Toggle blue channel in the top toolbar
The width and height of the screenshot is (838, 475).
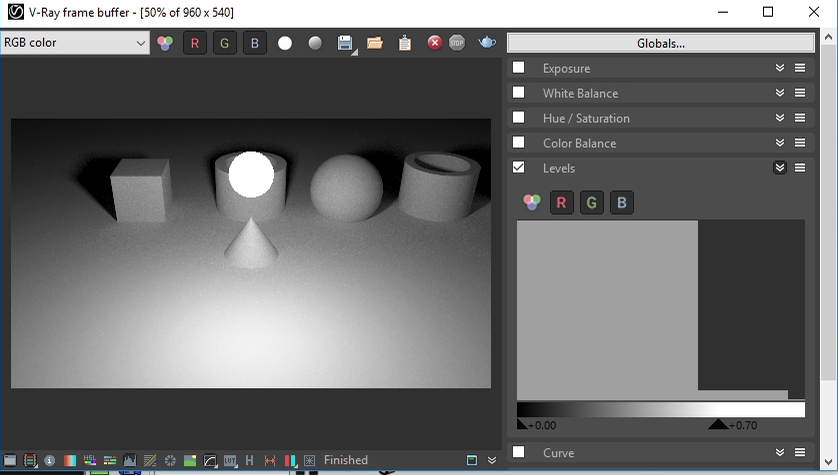(255, 43)
